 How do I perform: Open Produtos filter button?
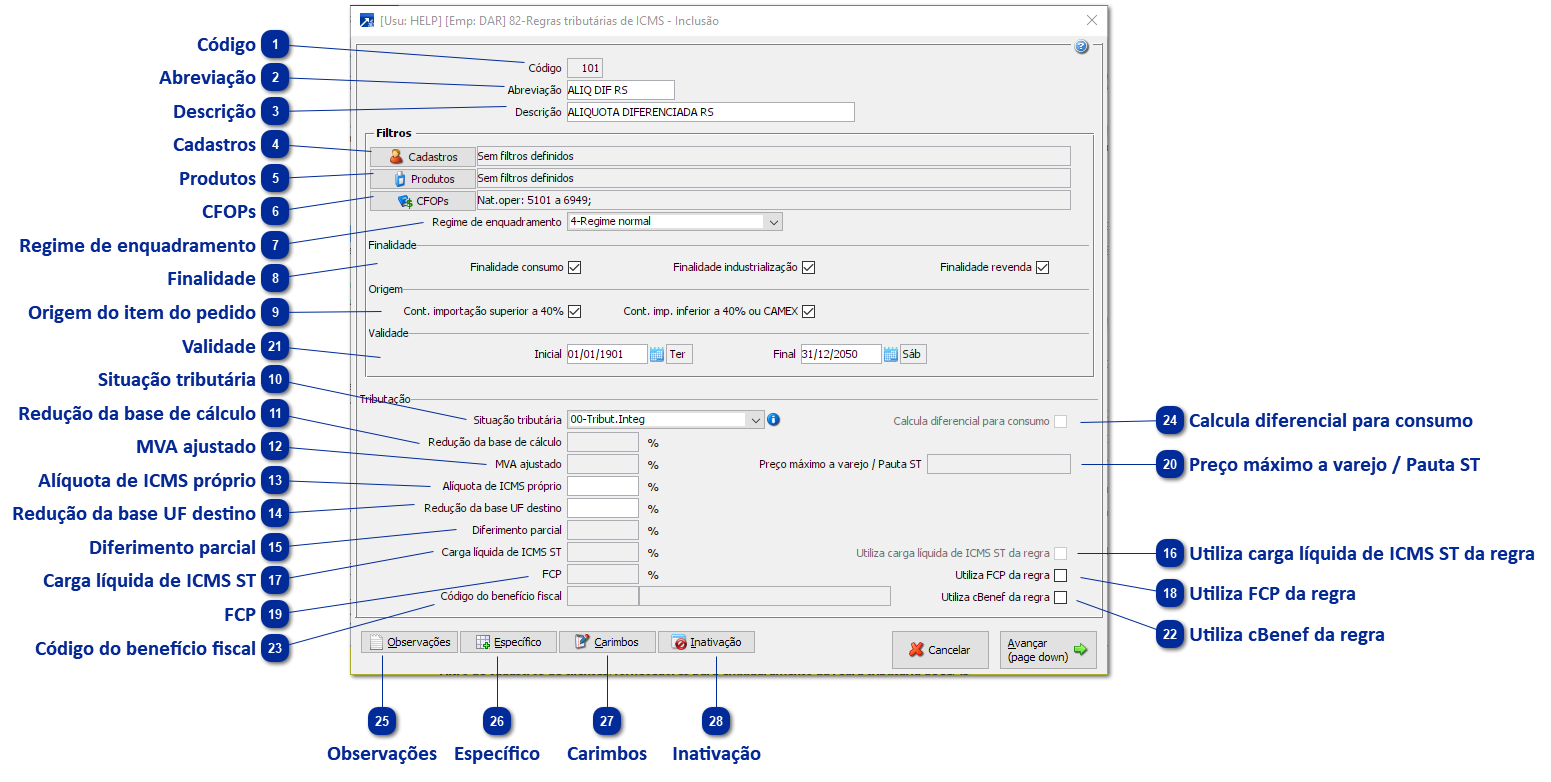[x=423, y=178]
